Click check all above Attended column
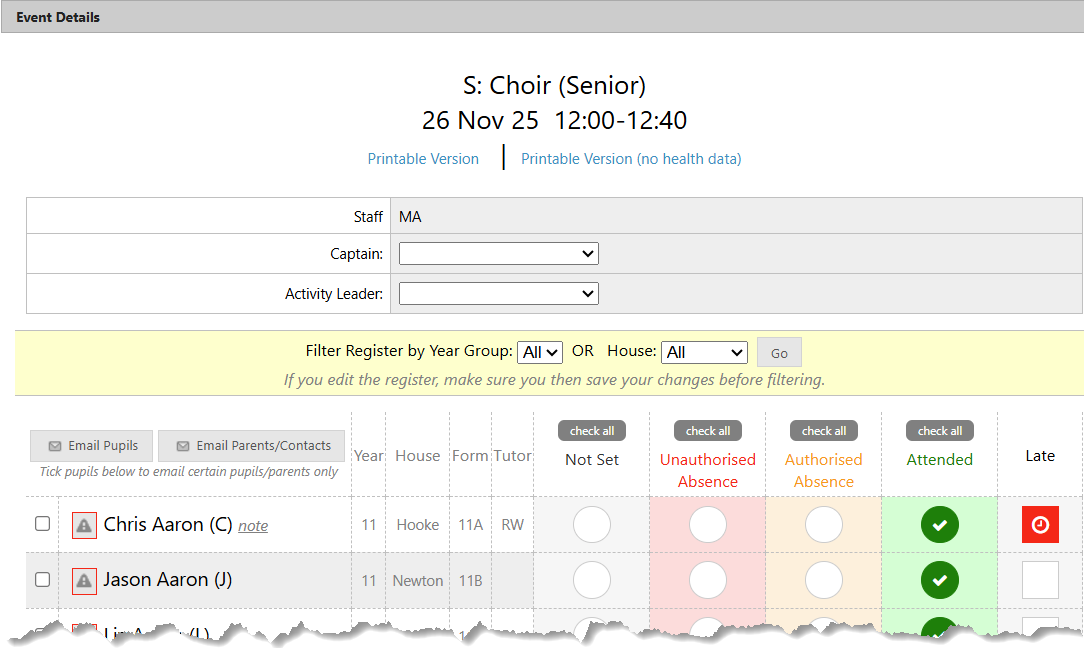 (939, 431)
